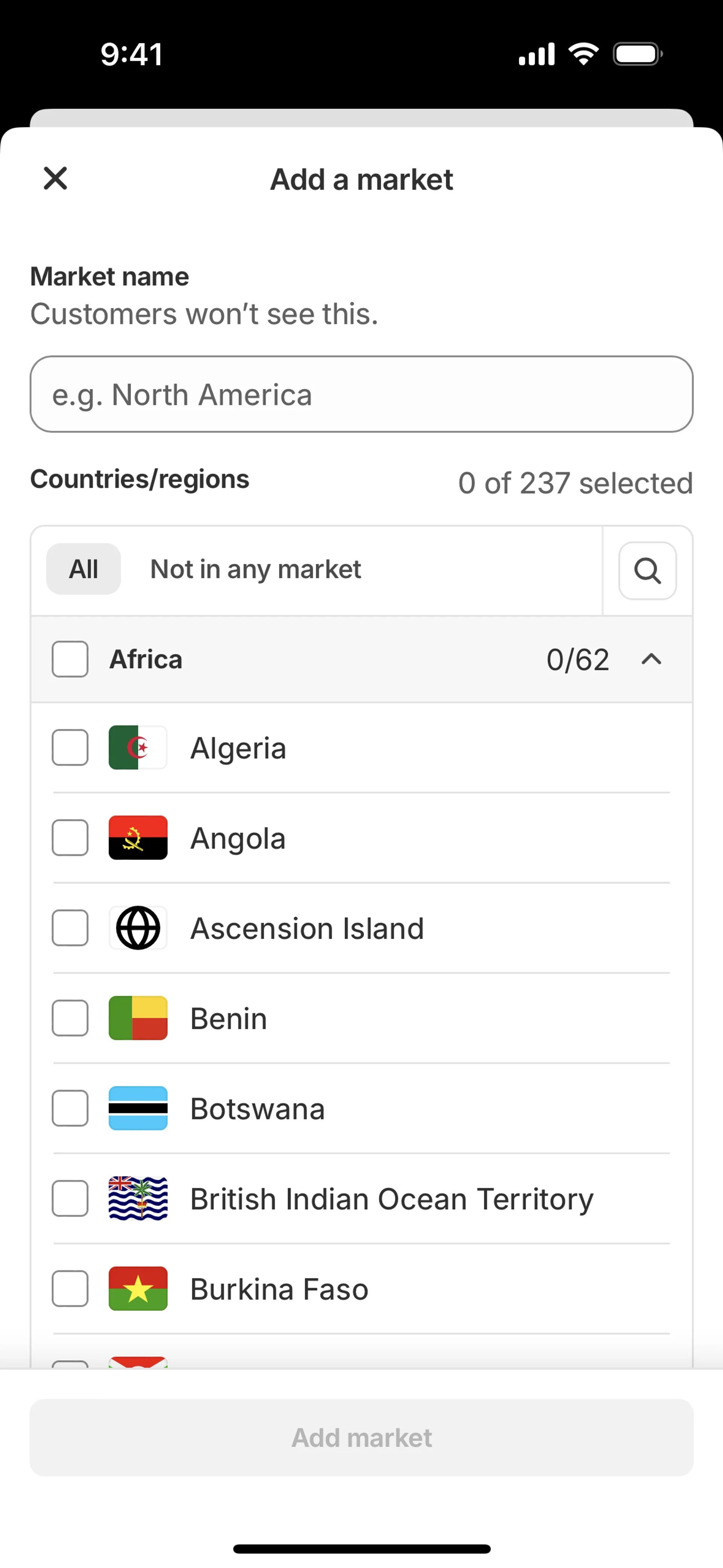This screenshot has width=723, height=1568.
Task: Tap the Algeria flag icon
Action: (138, 747)
